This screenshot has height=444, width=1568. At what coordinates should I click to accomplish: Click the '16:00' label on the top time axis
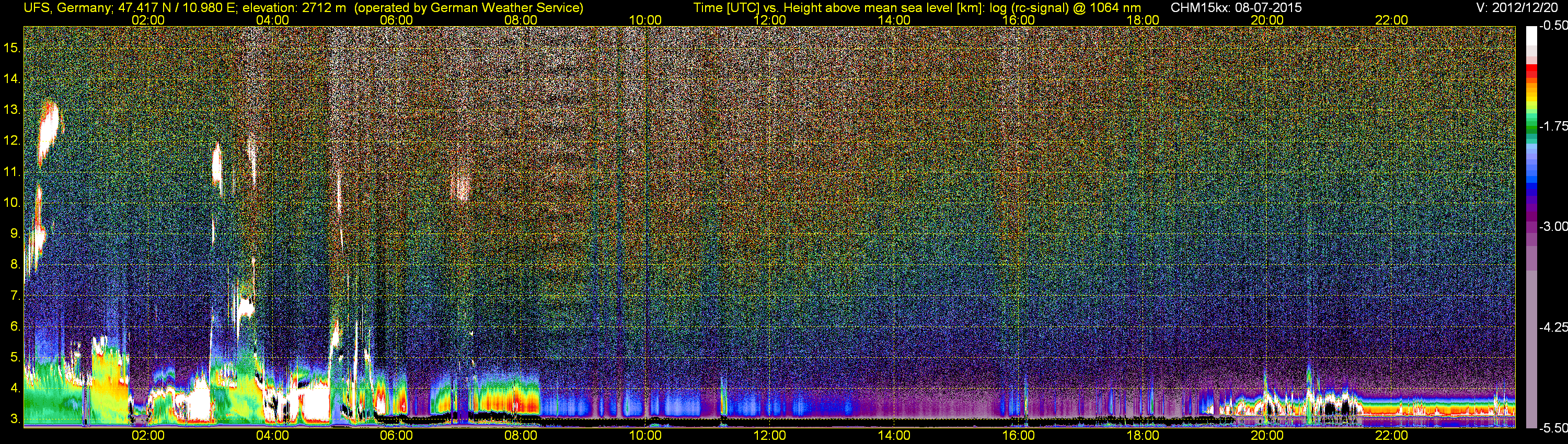pos(1018,20)
